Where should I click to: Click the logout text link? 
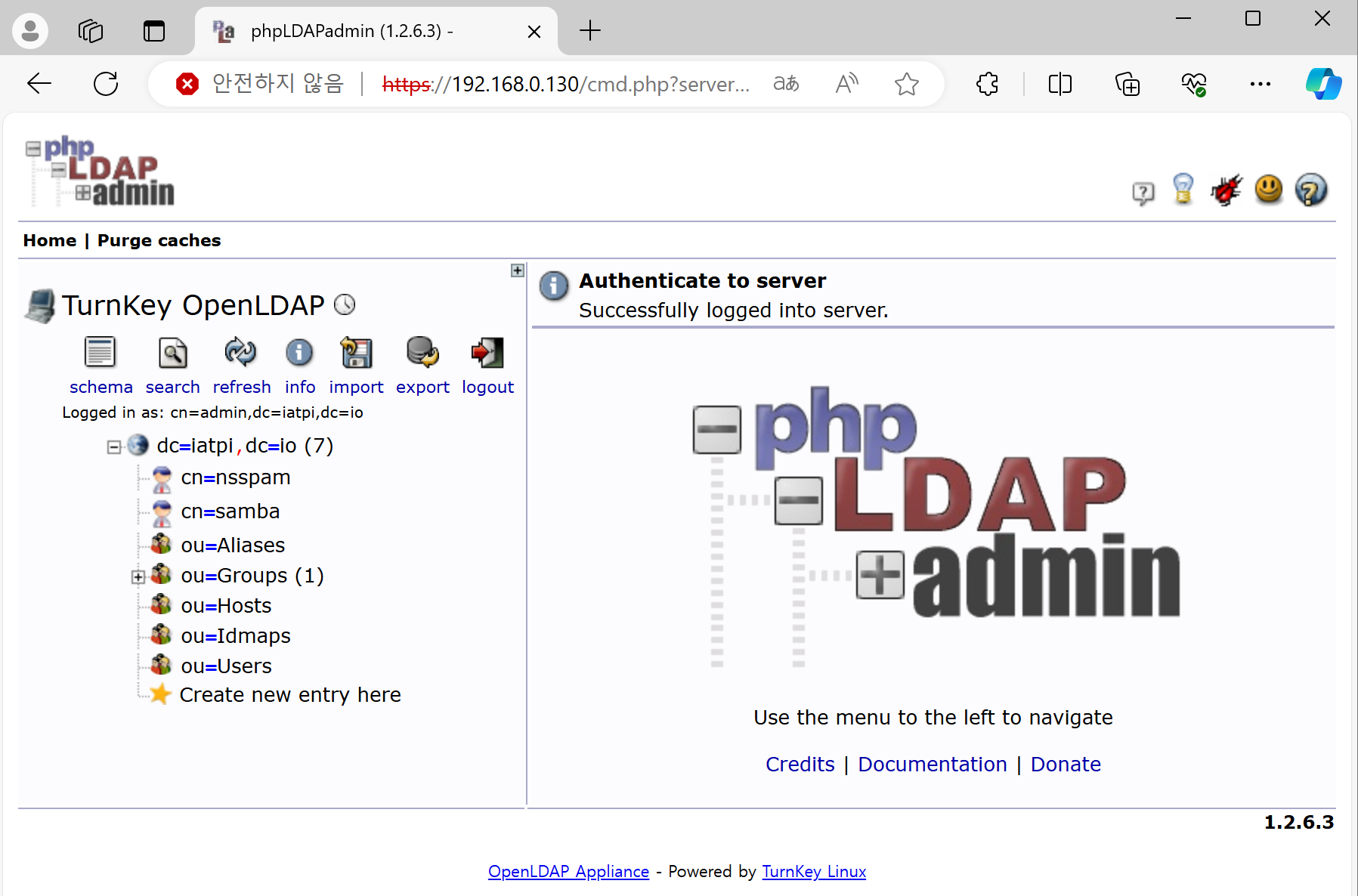coord(488,387)
